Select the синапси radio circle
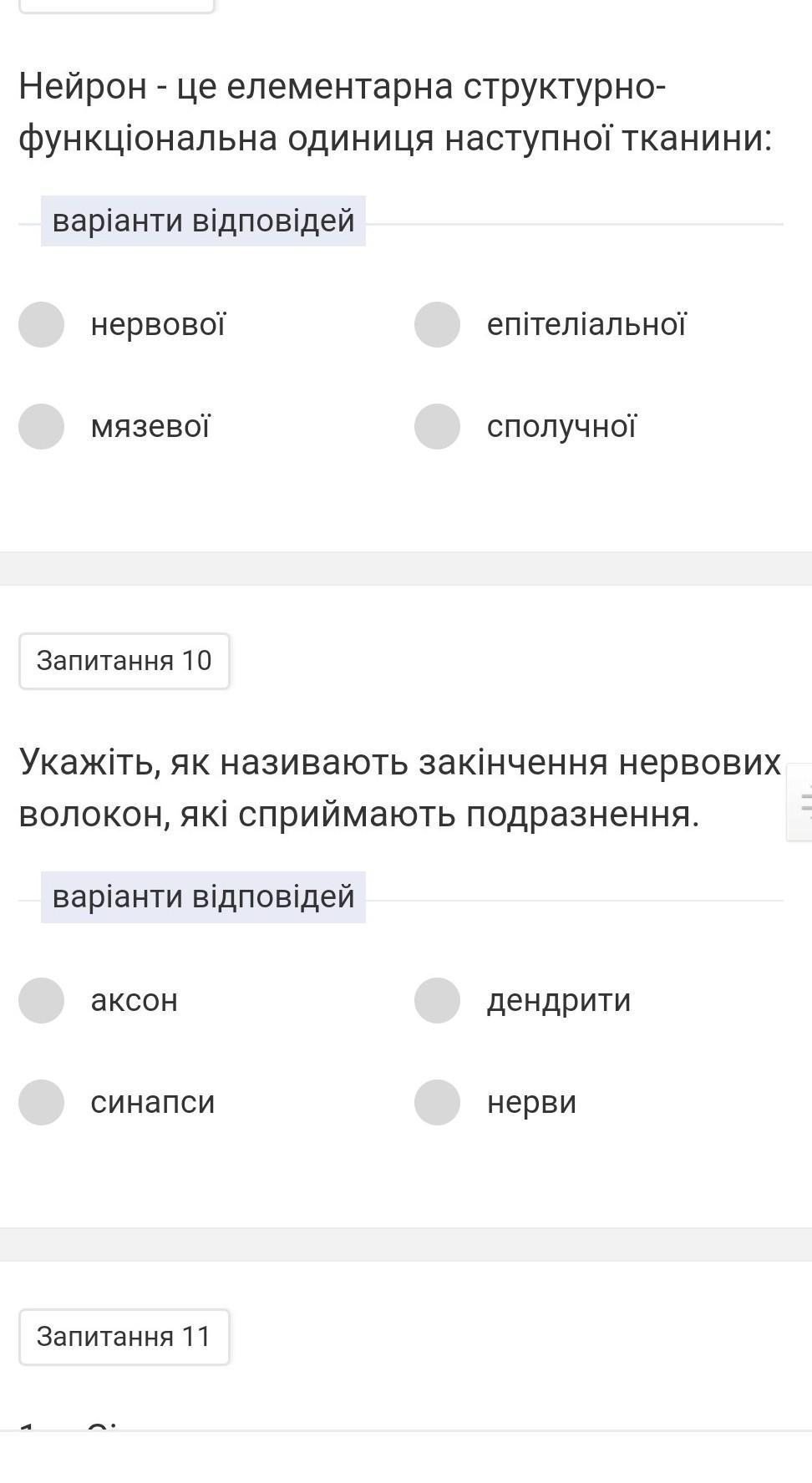This screenshot has height=1483, width=812. tap(42, 1102)
